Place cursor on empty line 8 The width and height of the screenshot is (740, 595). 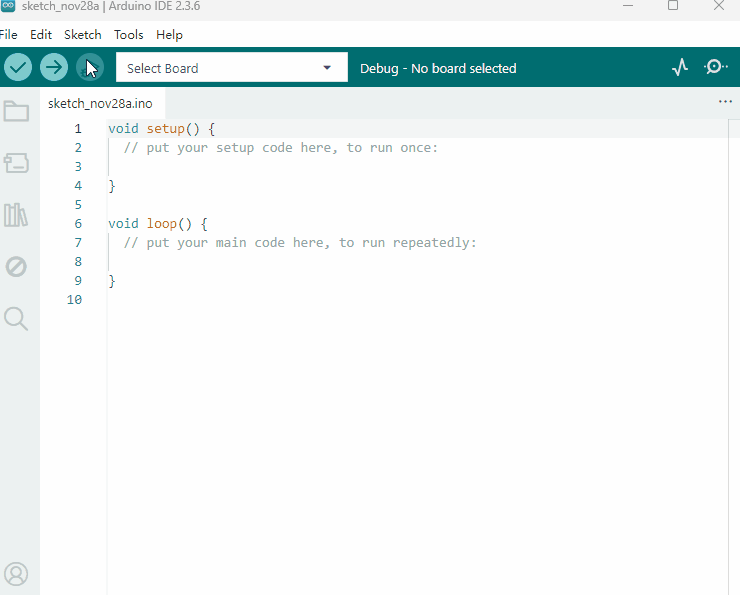pos(418,262)
